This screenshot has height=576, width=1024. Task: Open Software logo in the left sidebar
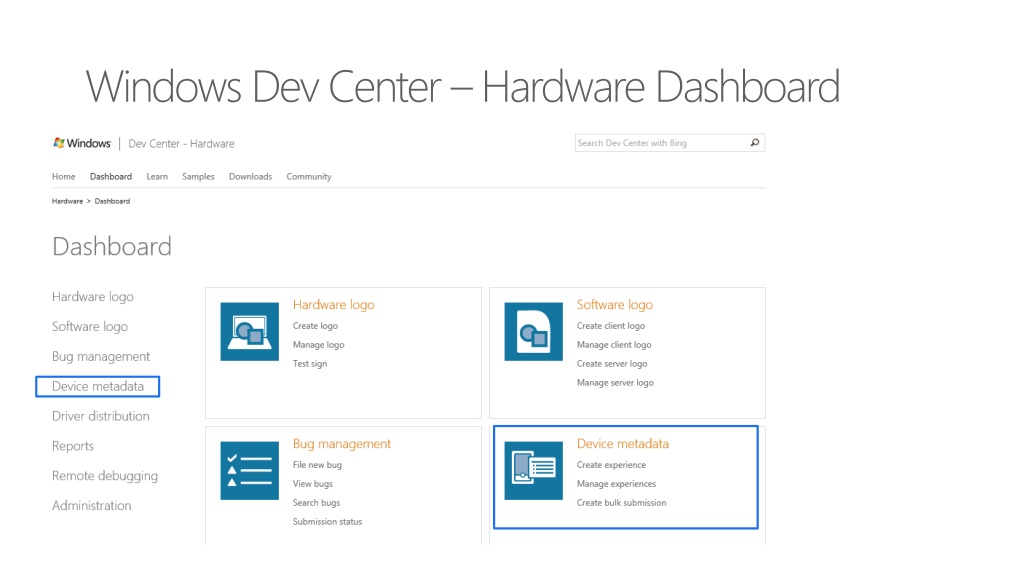click(x=90, y=327)
